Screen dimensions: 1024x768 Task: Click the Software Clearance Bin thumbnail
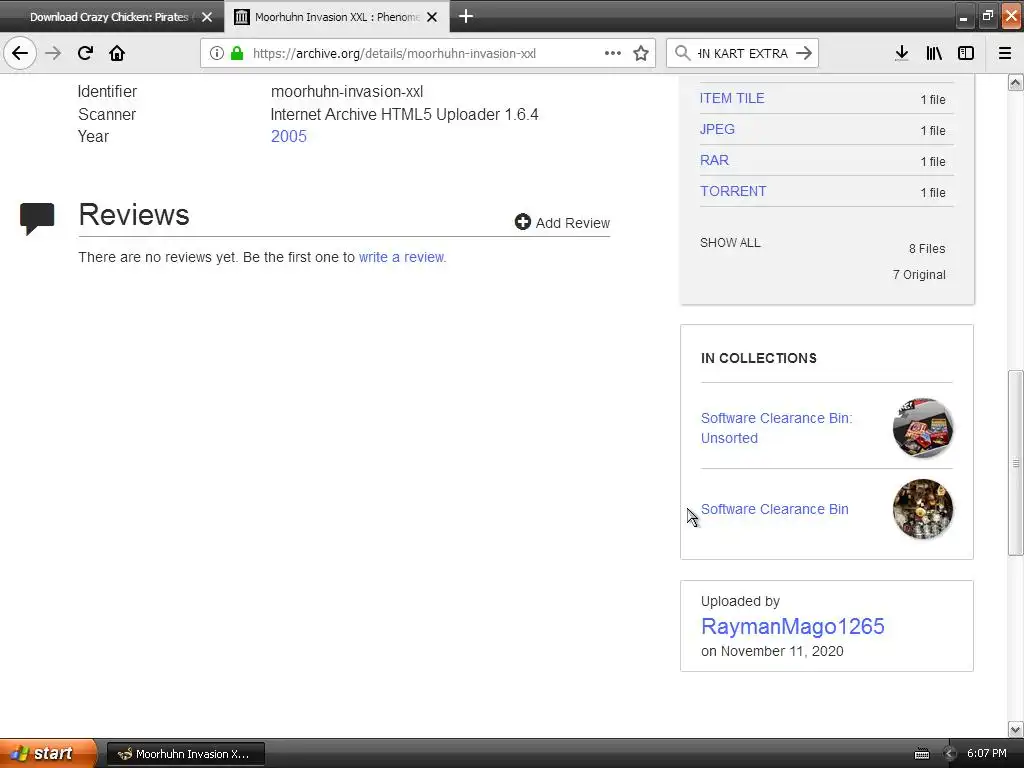[923, 509]
